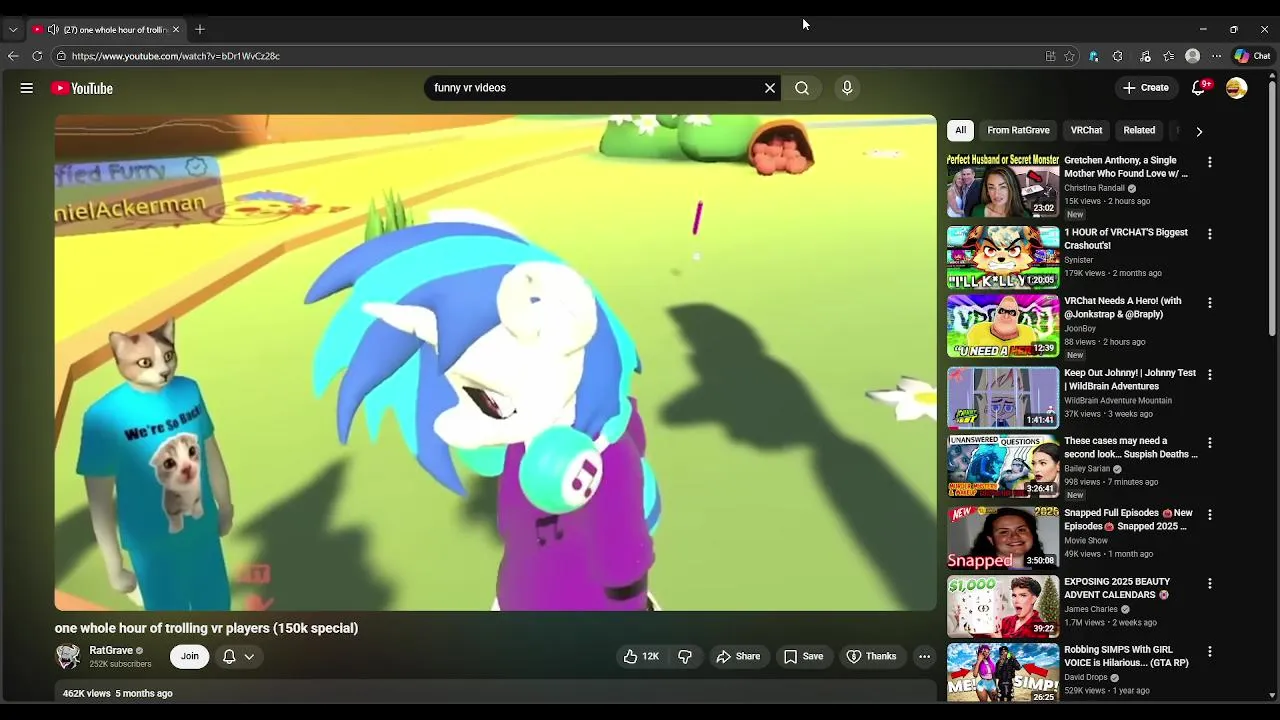Click the browser address bar URL
Viewport: 1280px width, 720px height.
(x=176, y=56)
